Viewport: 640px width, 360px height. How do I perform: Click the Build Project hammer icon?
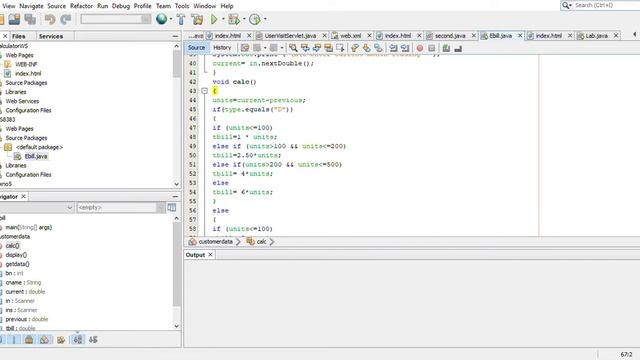pos(181,19)
